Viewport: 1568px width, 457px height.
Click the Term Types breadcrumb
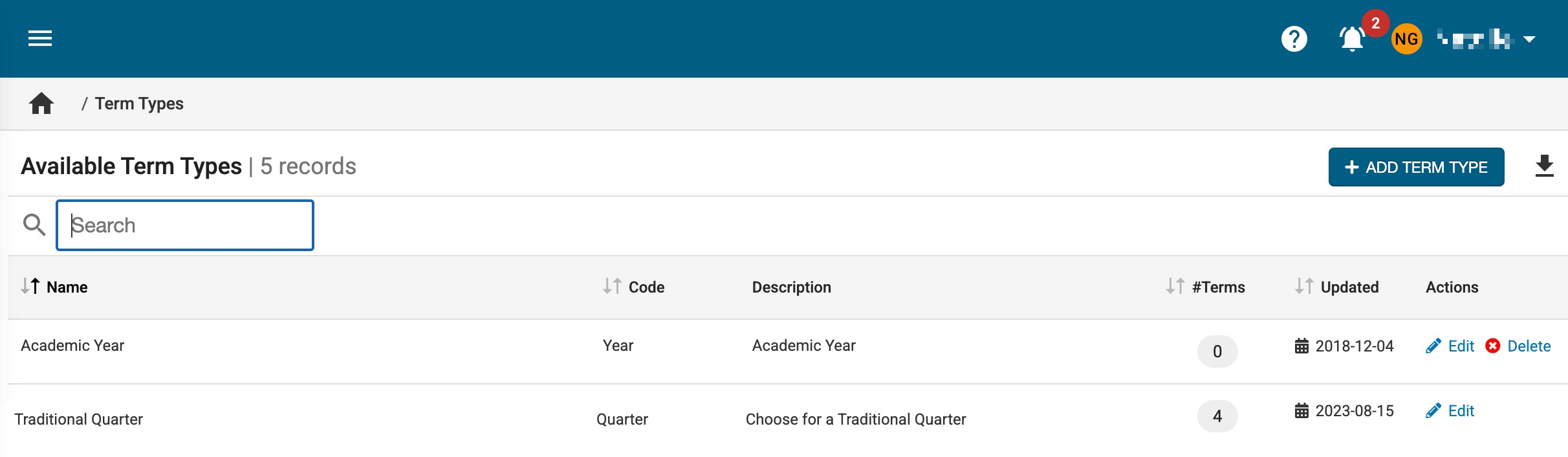pos(139,104)
